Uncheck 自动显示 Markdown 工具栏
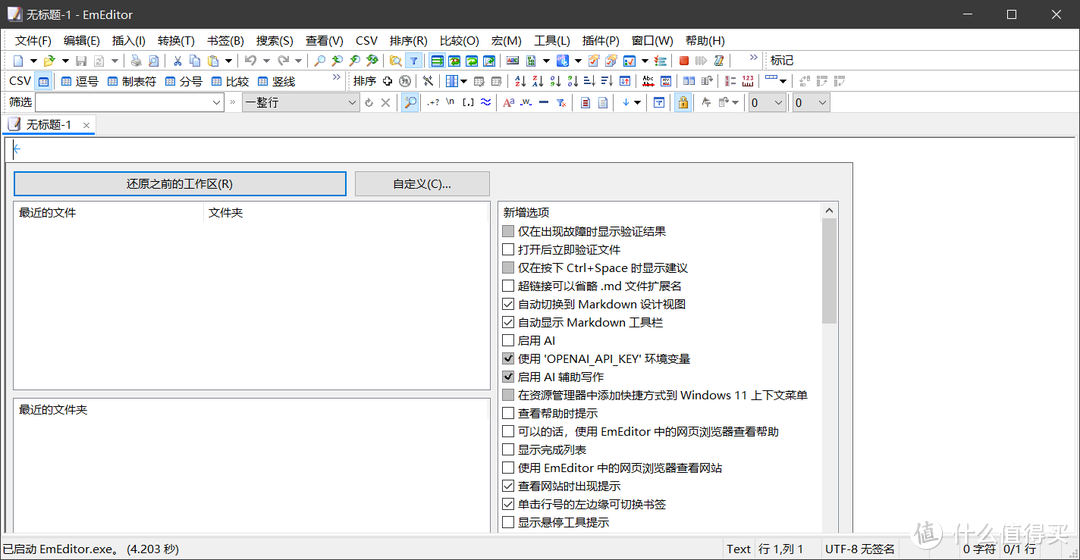This screenshot has height=560, width=1080. tap(508, 322)
